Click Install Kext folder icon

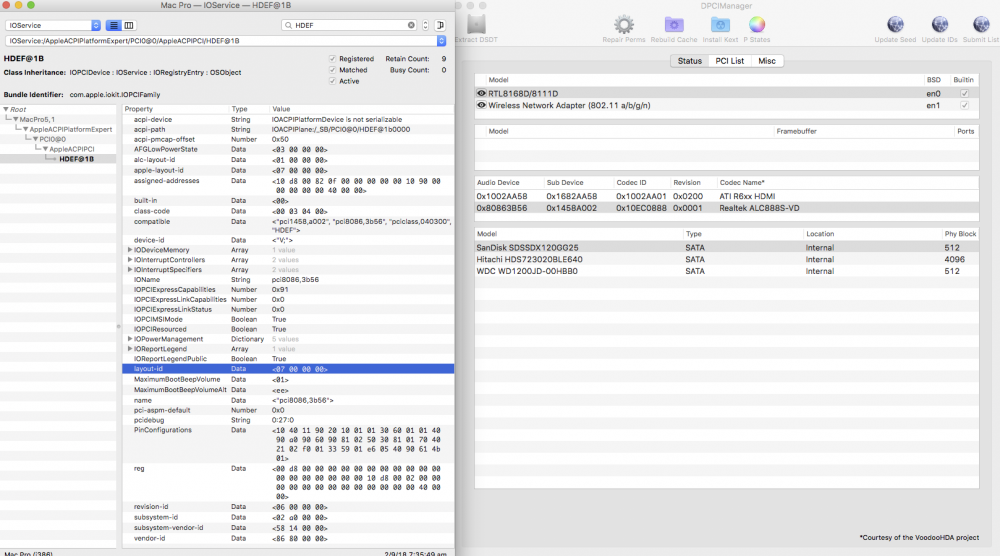[x=720, y=25]
